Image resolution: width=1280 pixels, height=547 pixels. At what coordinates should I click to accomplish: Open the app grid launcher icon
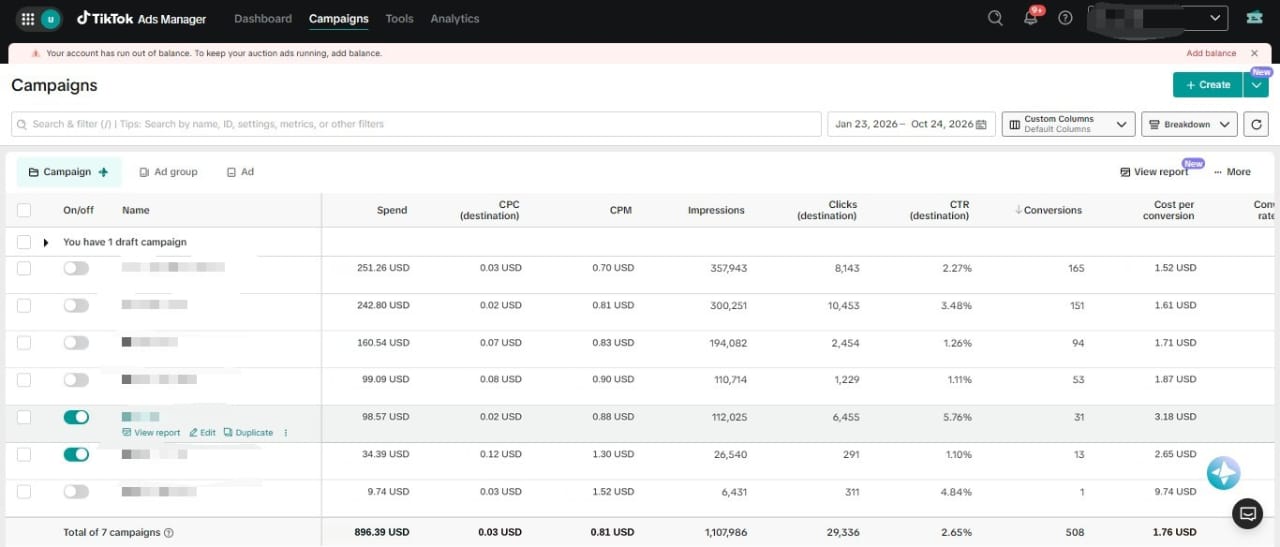tap(28, 18)
